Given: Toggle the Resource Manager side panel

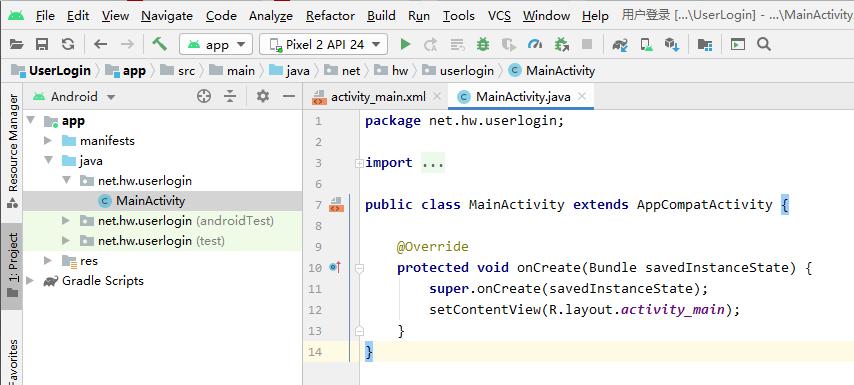Looking at the screenshot, I should (13, 151).
